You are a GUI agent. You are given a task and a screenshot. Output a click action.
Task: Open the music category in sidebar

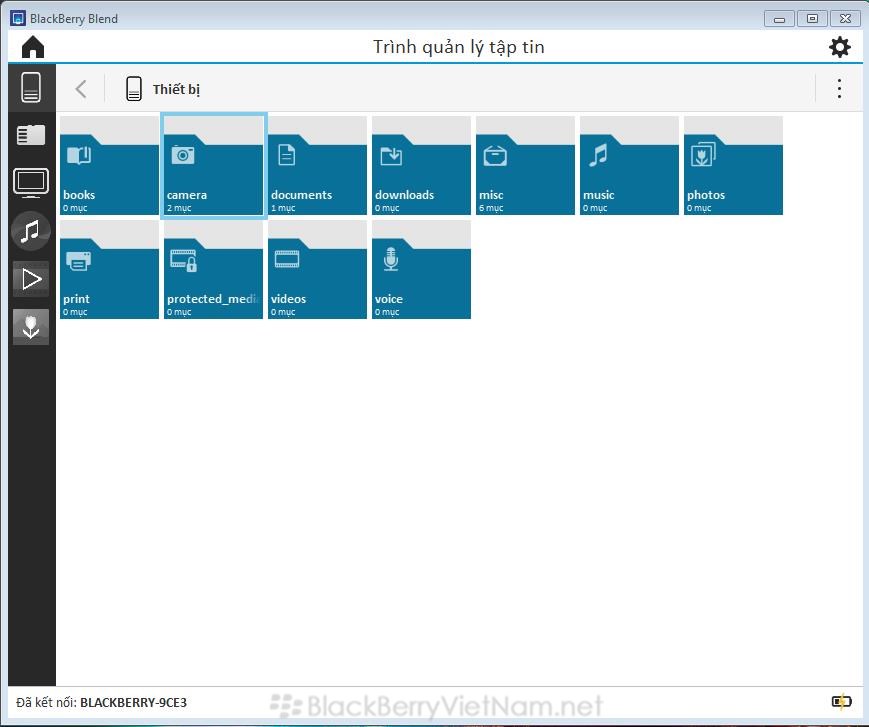point(31,231)
